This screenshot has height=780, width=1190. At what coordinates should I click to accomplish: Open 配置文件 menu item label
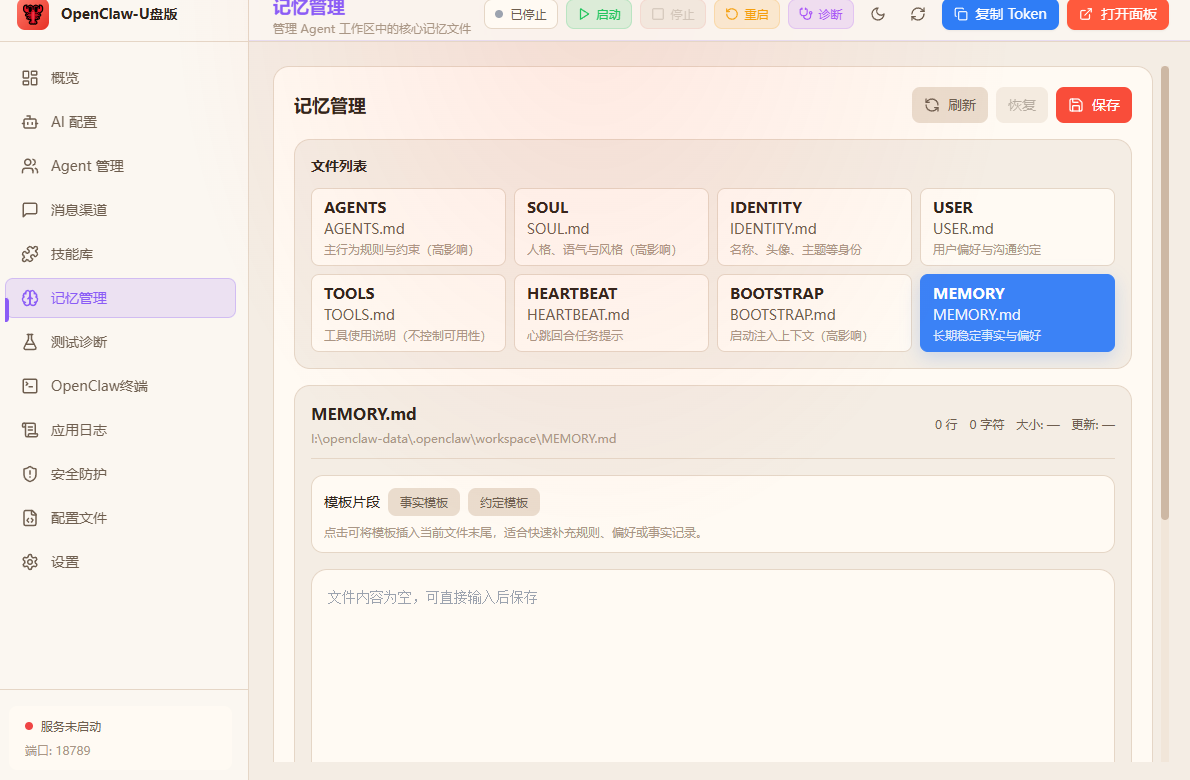(x=79, y=518)
